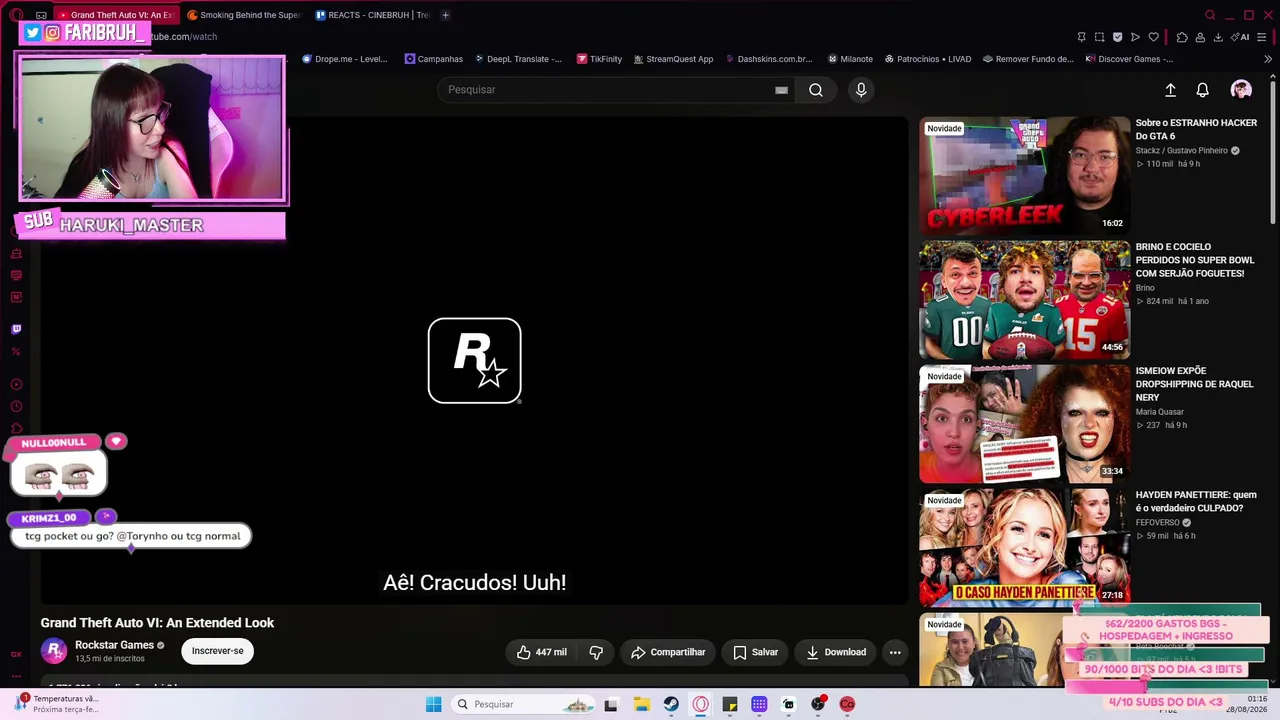Viewport: 1280px width, 720px height.
Task: Switch to the REACTS - CINEBRUH Trello tab
Action: 372,15
